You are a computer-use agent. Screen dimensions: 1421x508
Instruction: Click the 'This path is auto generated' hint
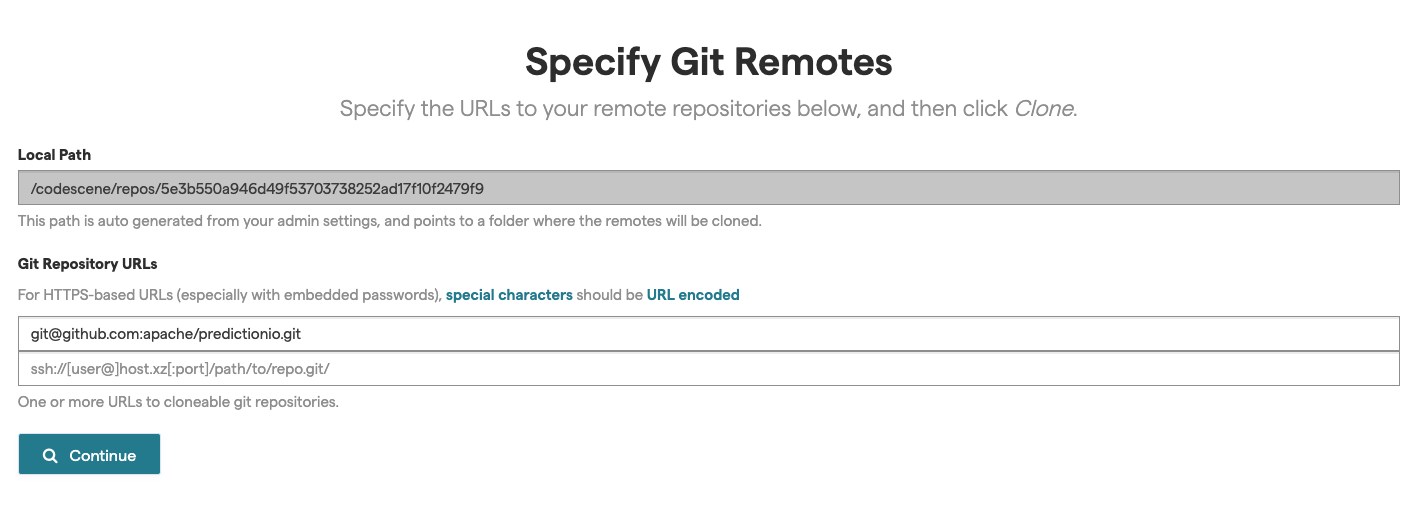(x=389, y=220)
